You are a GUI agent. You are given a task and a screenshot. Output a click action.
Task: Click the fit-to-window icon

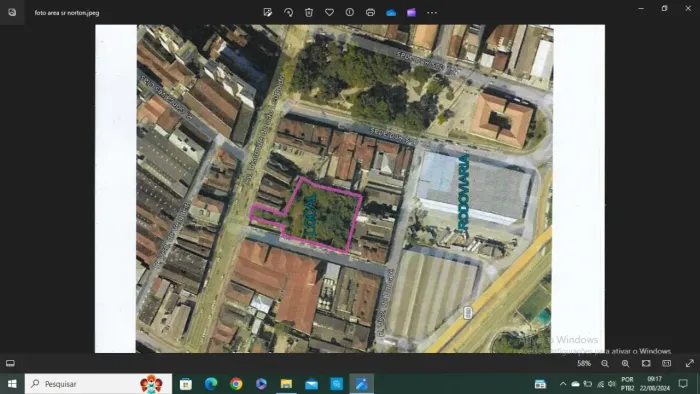(x=646, y=364)
